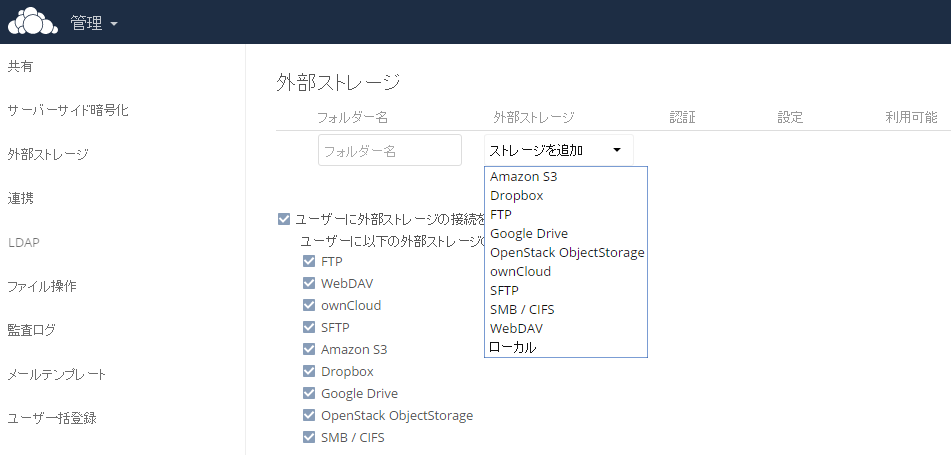Uncheck OpenStack ObjectStorage user storage checkbox
Screen dimensions: 951x455
309,416
